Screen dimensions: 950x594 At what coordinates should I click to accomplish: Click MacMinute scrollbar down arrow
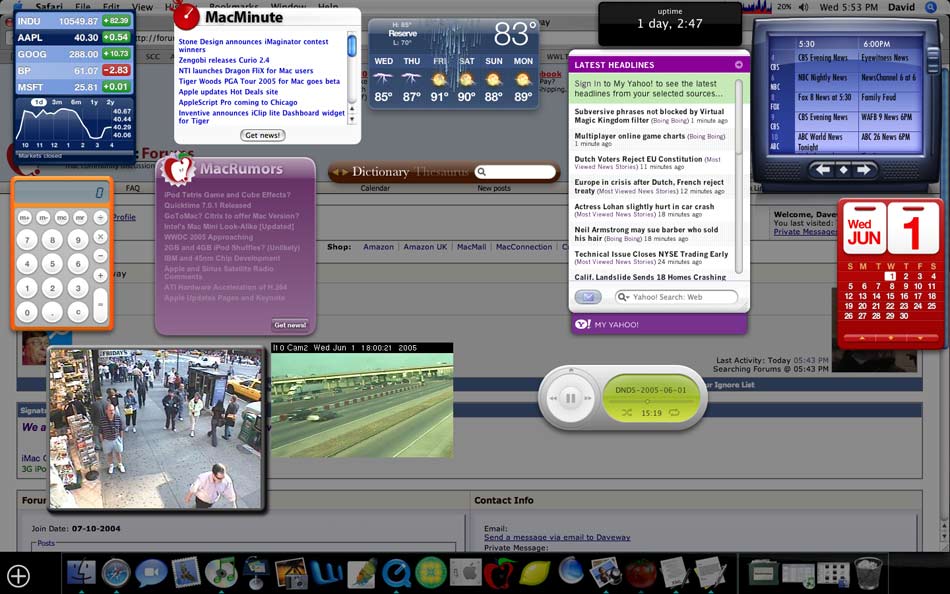point(352,120)
